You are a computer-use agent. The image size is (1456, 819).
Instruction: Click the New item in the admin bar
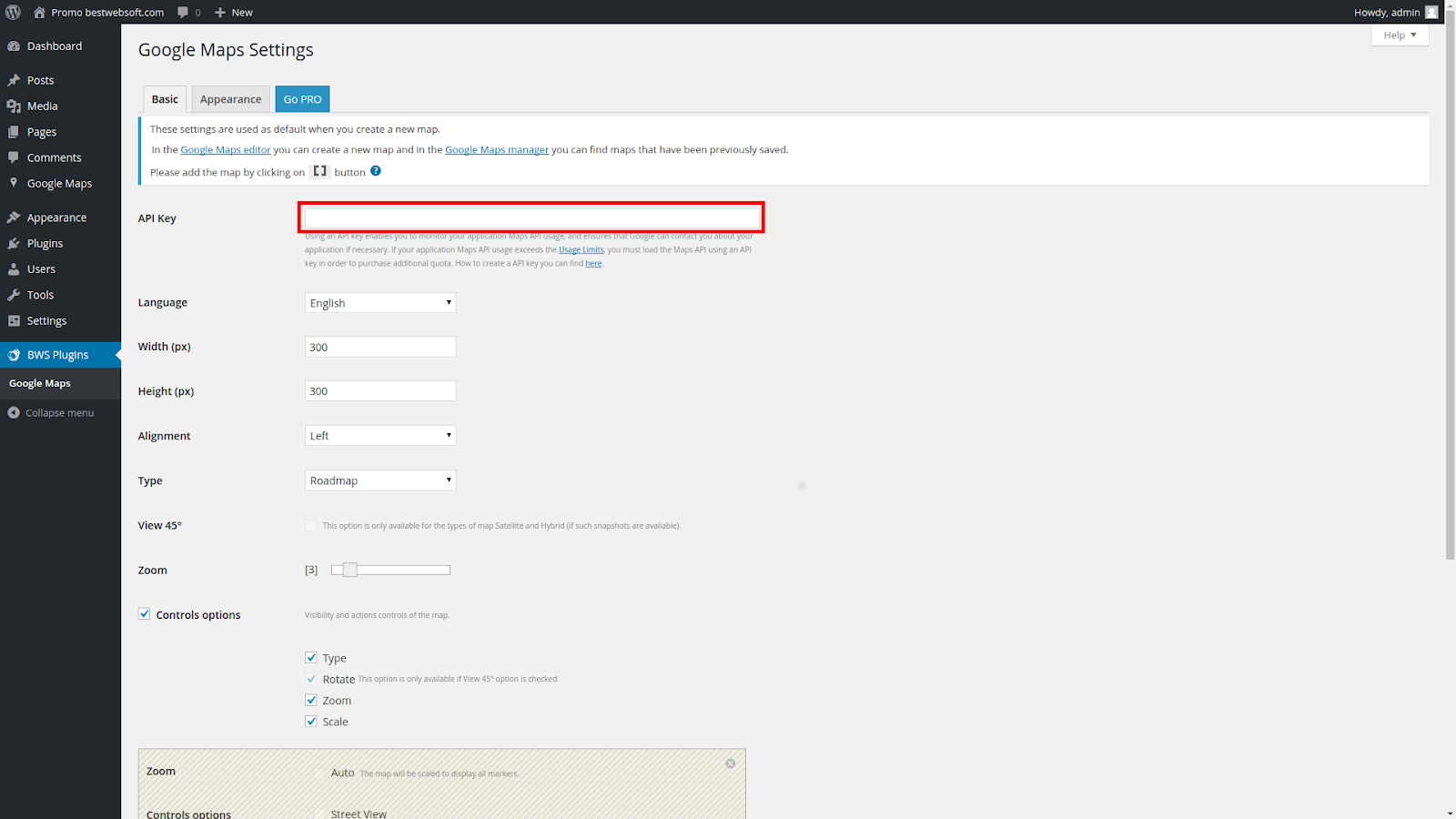pos(234,12)
